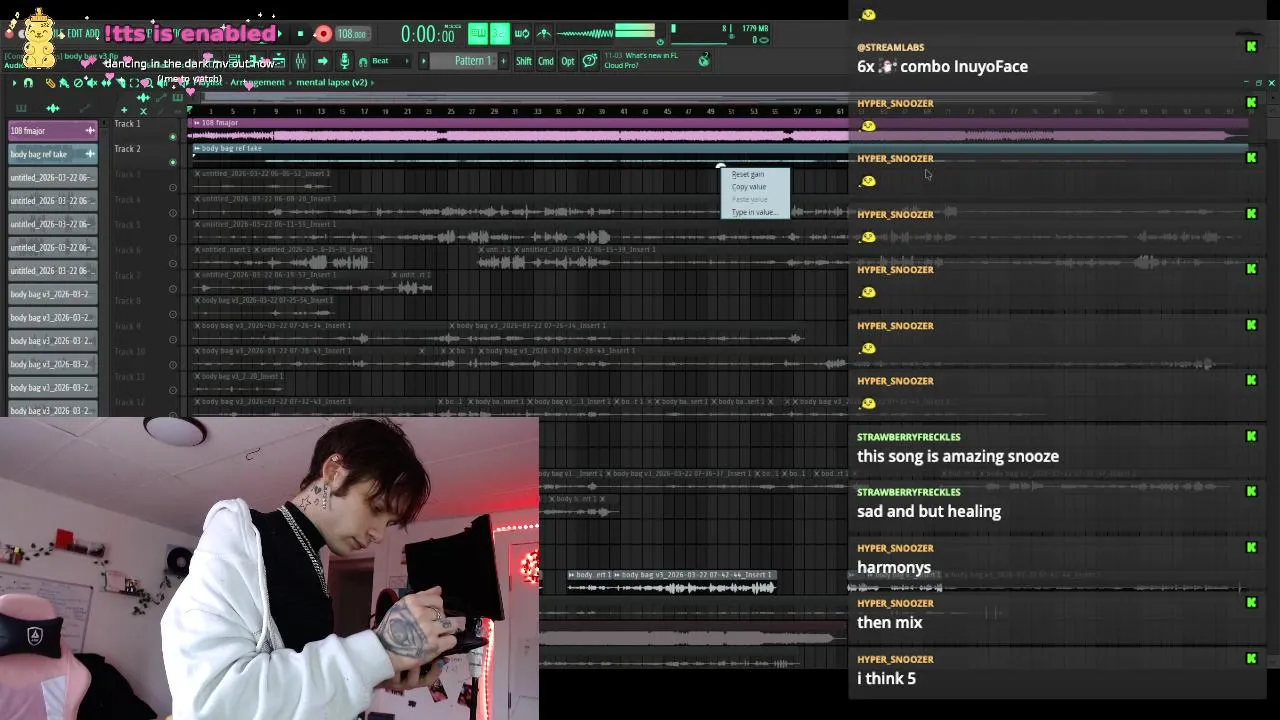The image size is (1280, 720).
Task: Choose Reset gain in the context menu
Action: 748,174
